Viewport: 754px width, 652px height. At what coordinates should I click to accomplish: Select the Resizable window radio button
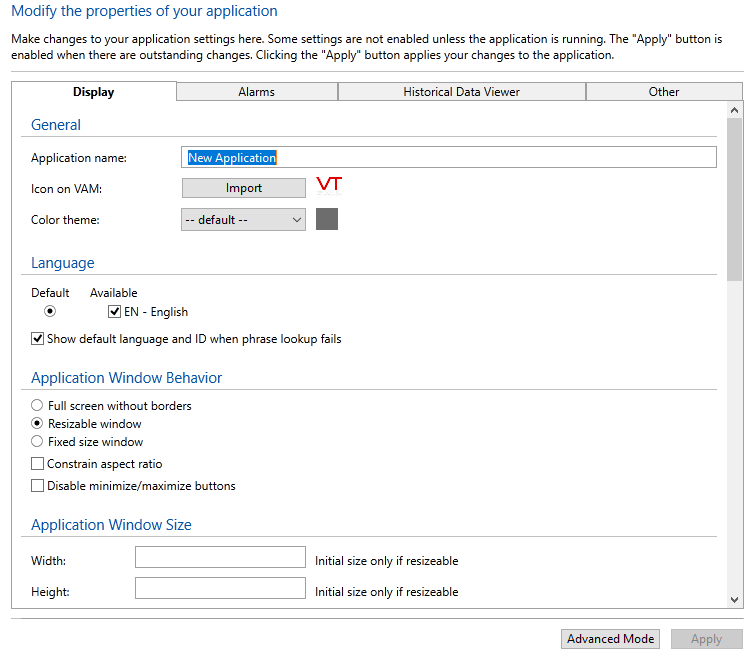tap(38, 424)
